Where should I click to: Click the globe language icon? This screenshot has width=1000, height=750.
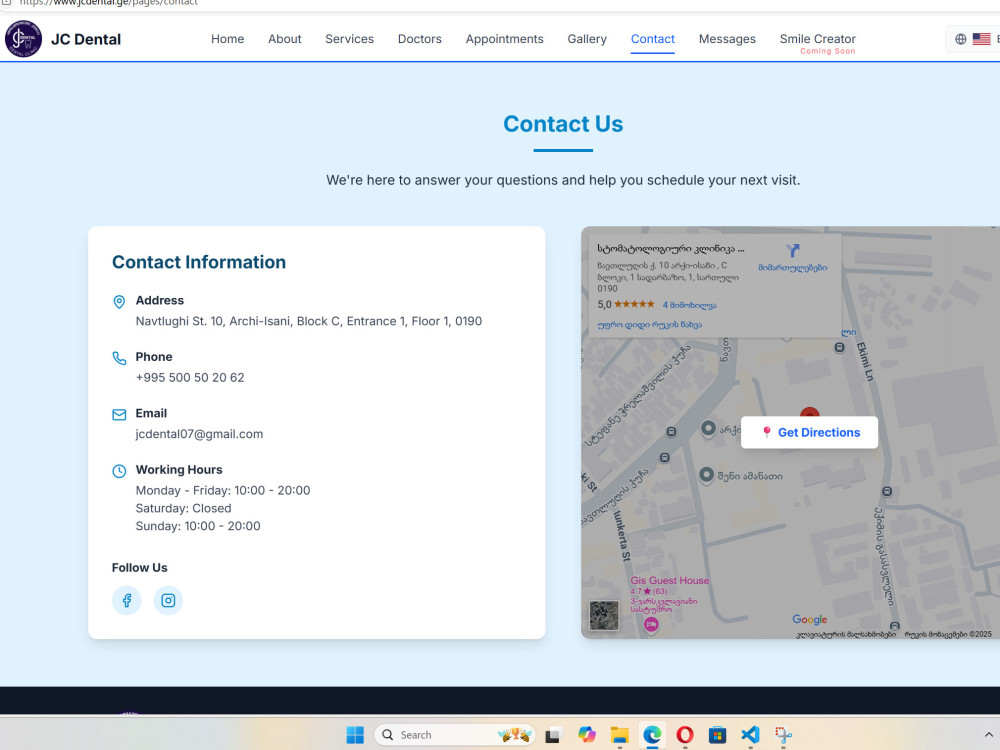pyautogui.click(x=960, y=39)
